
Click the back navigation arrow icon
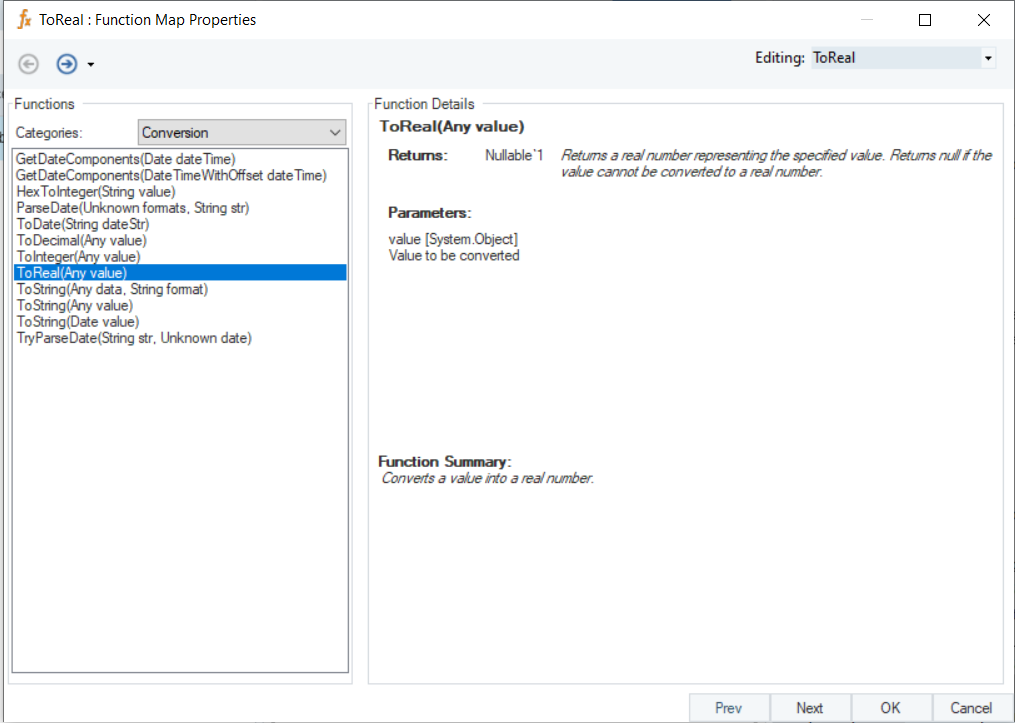click(29, 64)
